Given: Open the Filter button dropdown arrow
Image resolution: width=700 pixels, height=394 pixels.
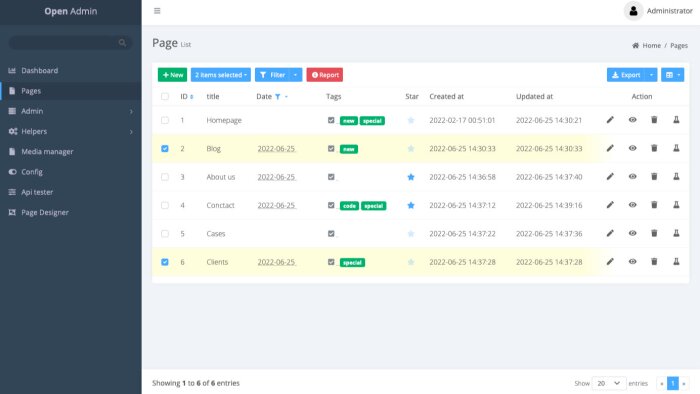Looking at the screenshot, I should tap(296, 75).
